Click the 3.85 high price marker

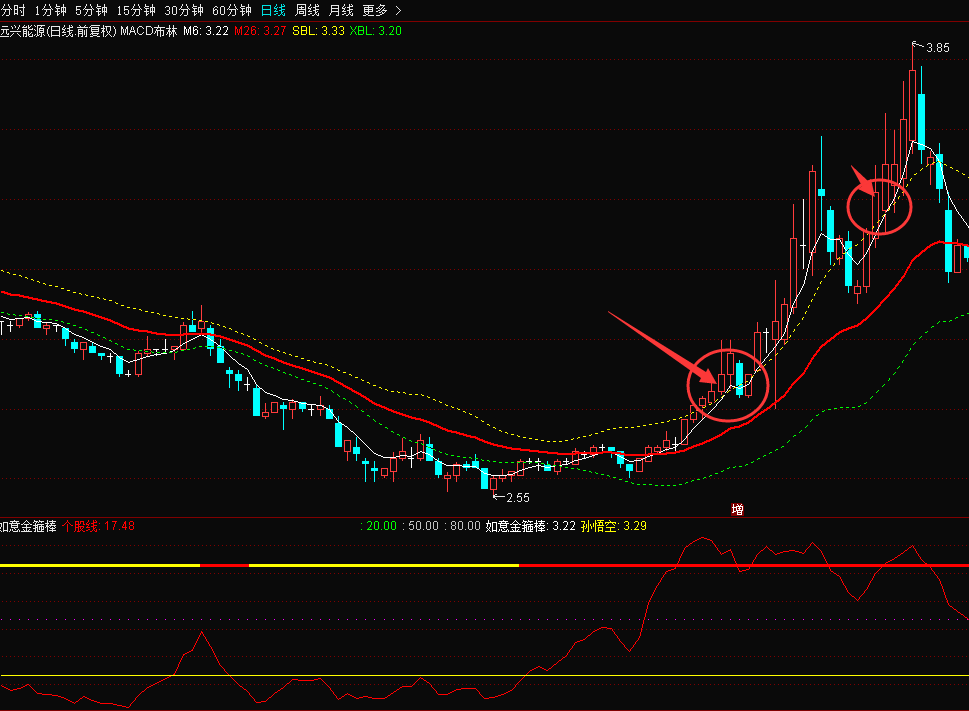coord(937,48)
